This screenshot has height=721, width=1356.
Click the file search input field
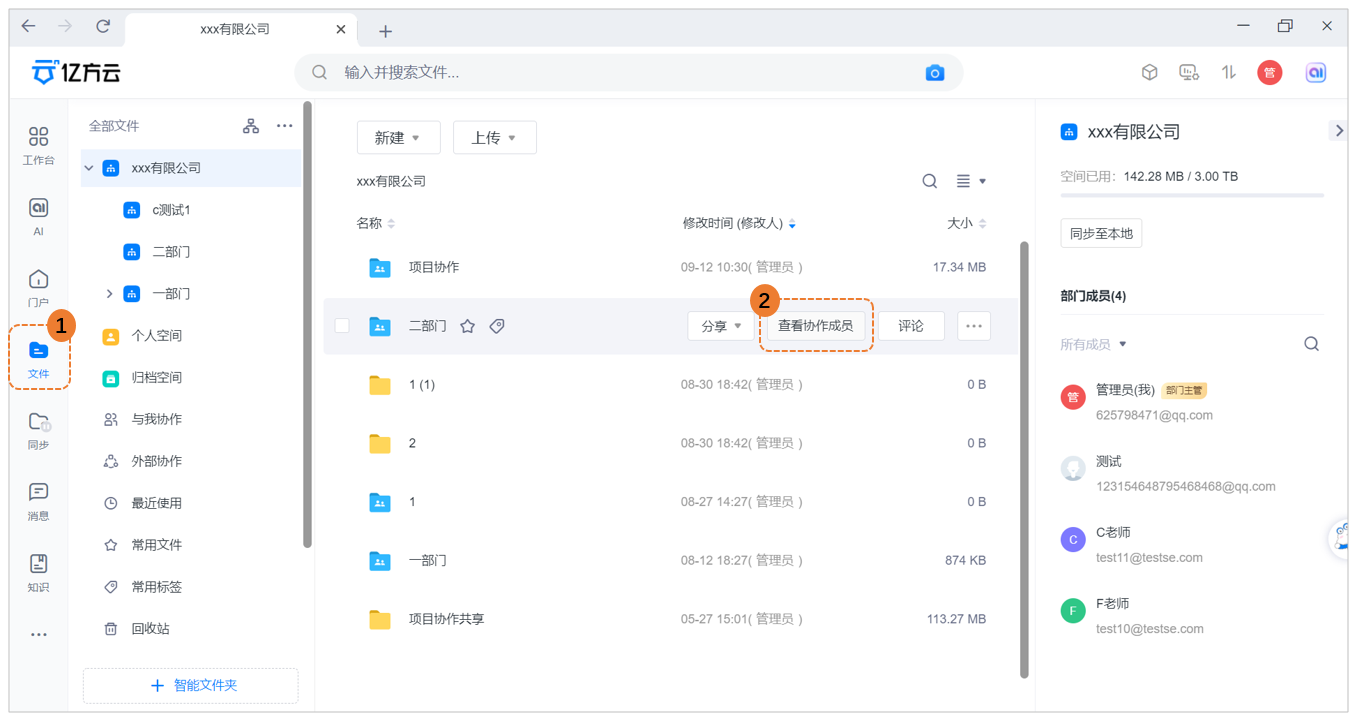(x=628, y=72)
